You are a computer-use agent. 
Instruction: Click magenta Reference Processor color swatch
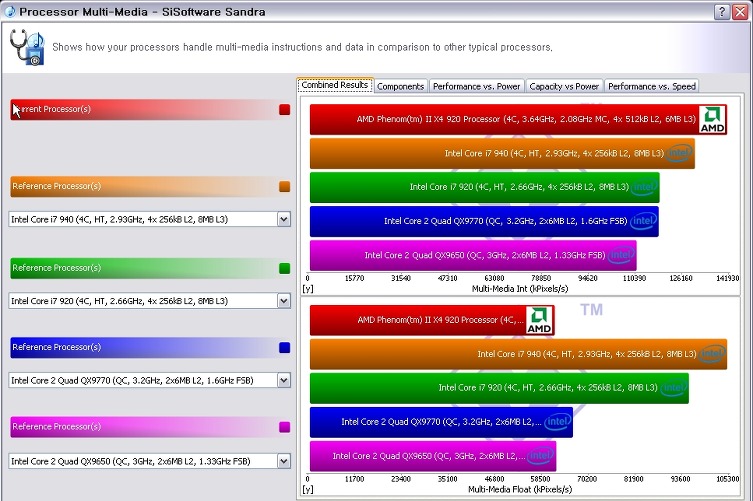284,427
